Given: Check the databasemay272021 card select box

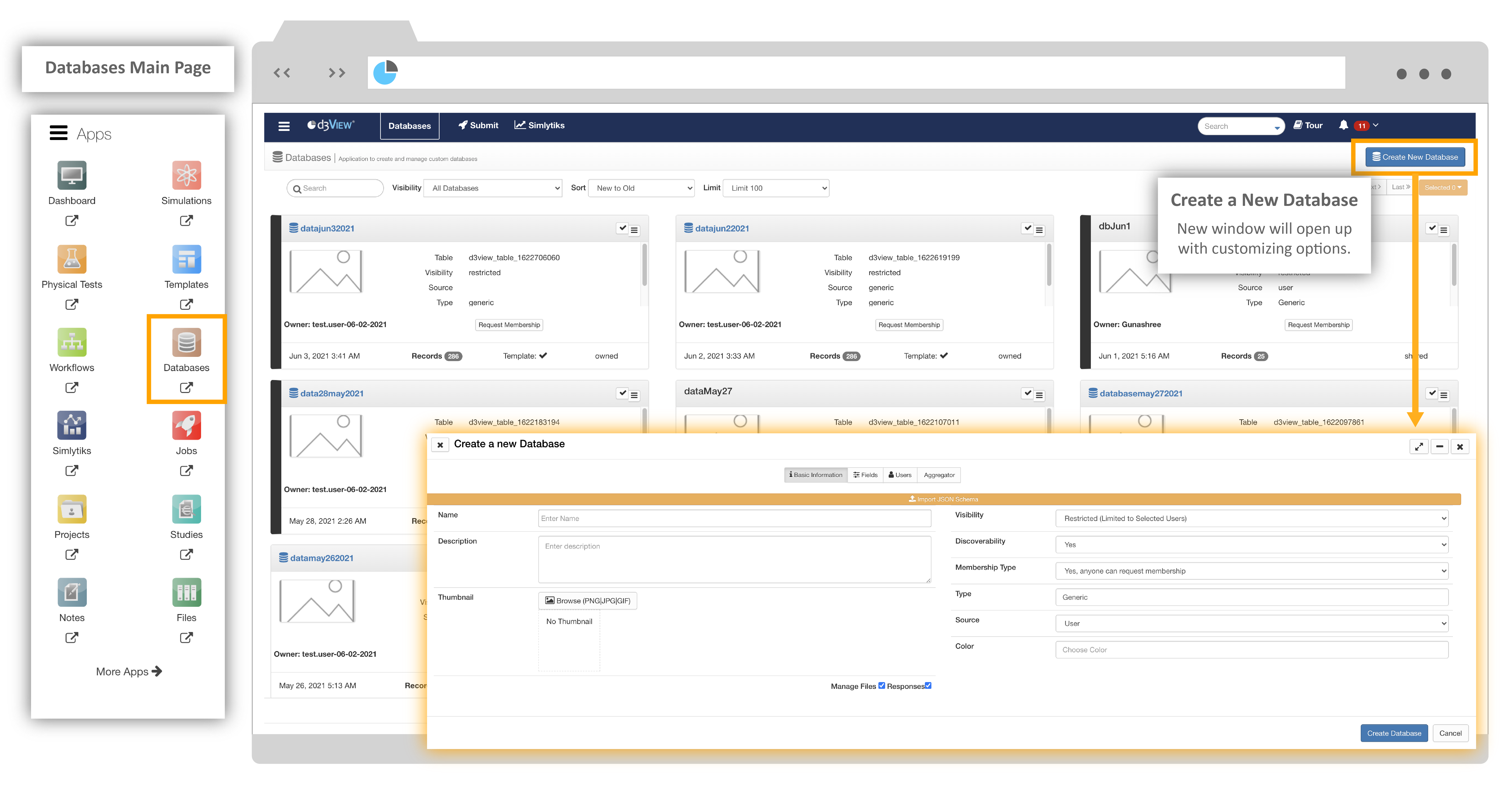Looking at the screenshot, I should (x=1432, y=393).
